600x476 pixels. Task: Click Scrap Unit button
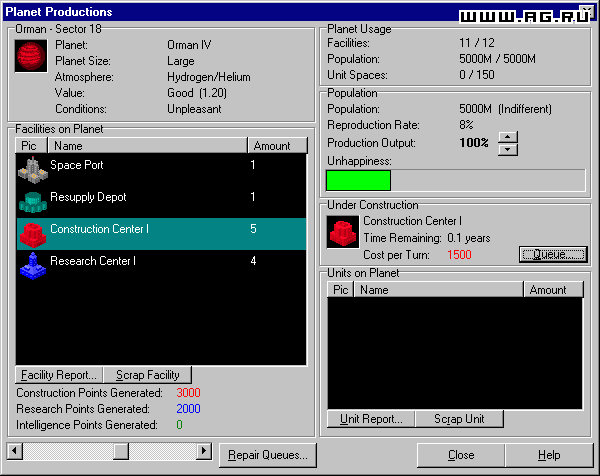point(459,419)
